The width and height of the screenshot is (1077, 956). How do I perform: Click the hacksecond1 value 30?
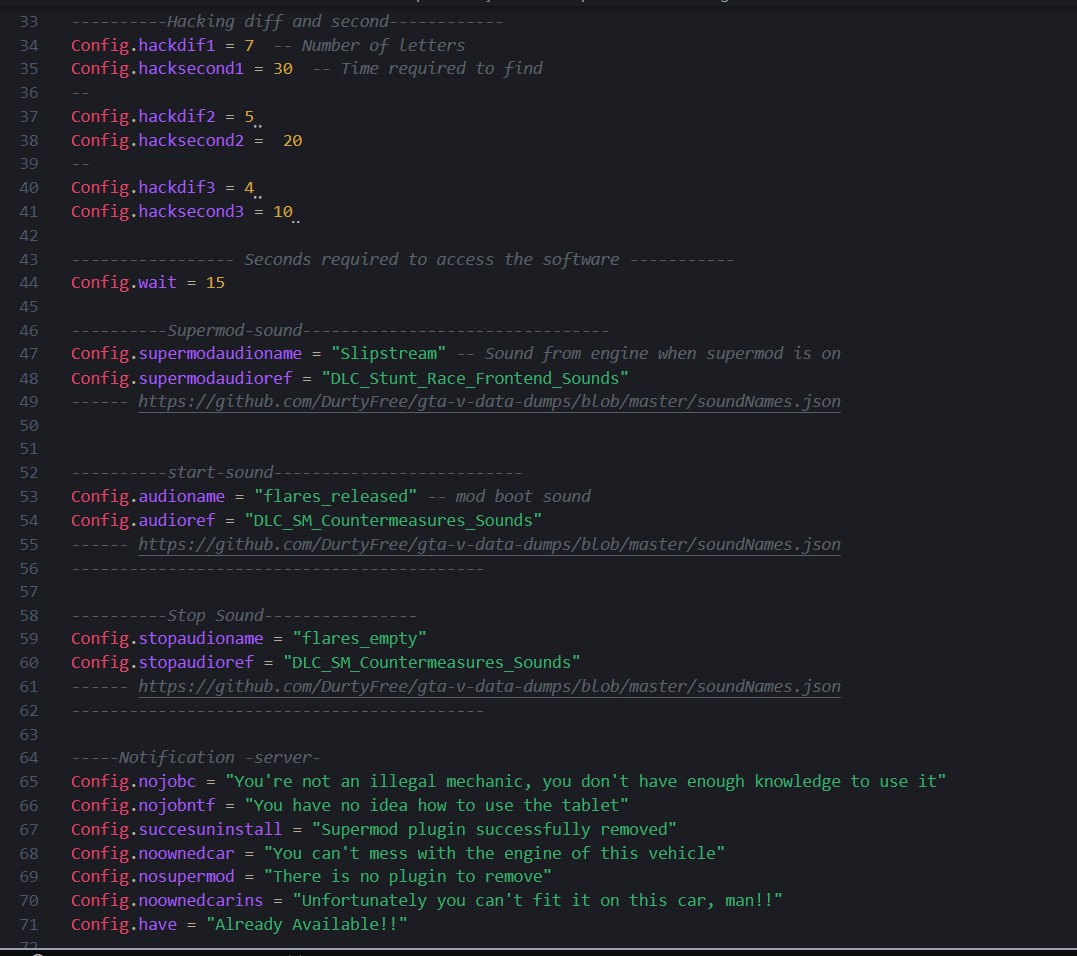pyautogui.click(x=283, y=68)
